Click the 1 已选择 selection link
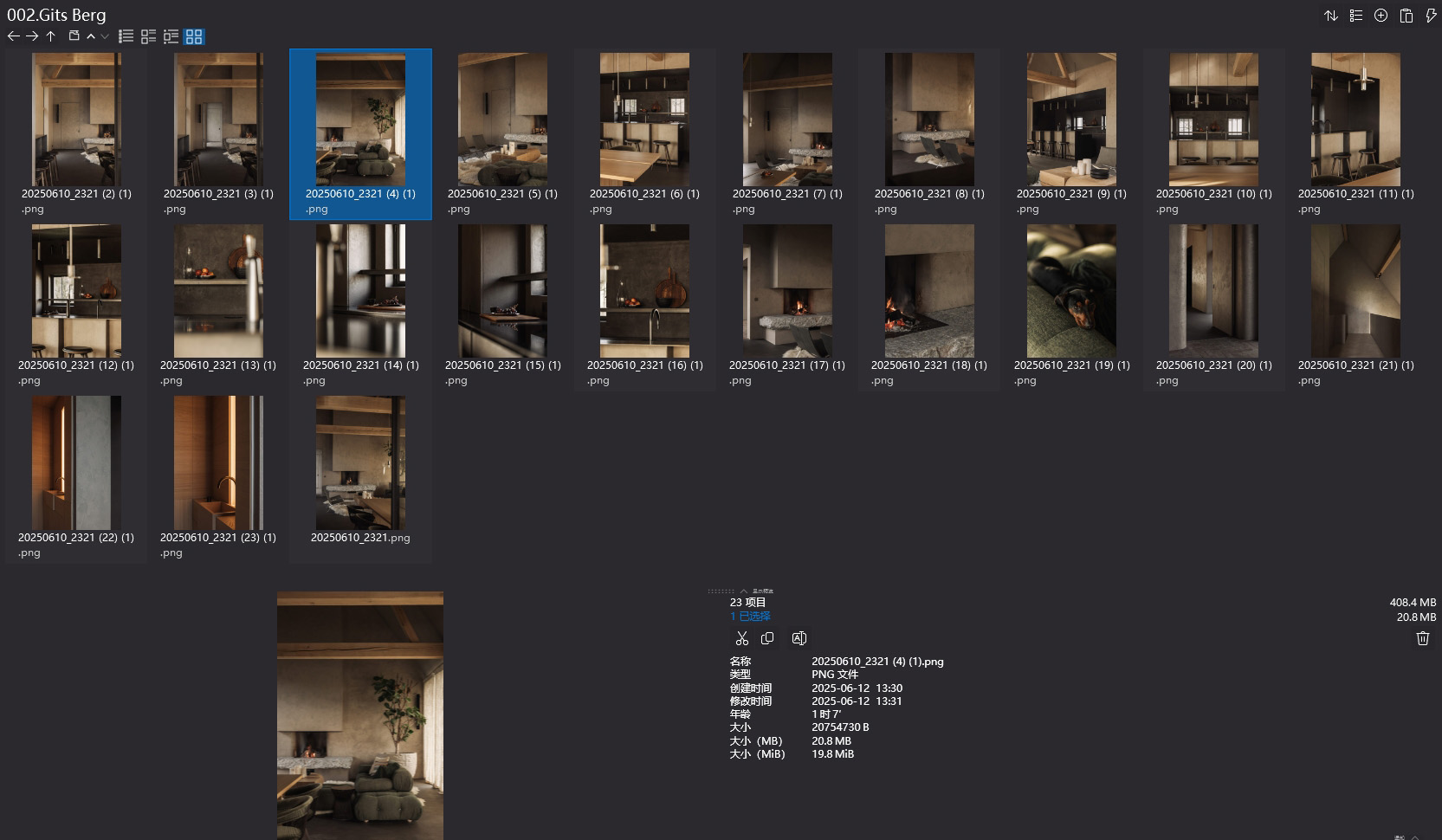Viewport: 1442px width, 840px height. [x=750, y=616]
